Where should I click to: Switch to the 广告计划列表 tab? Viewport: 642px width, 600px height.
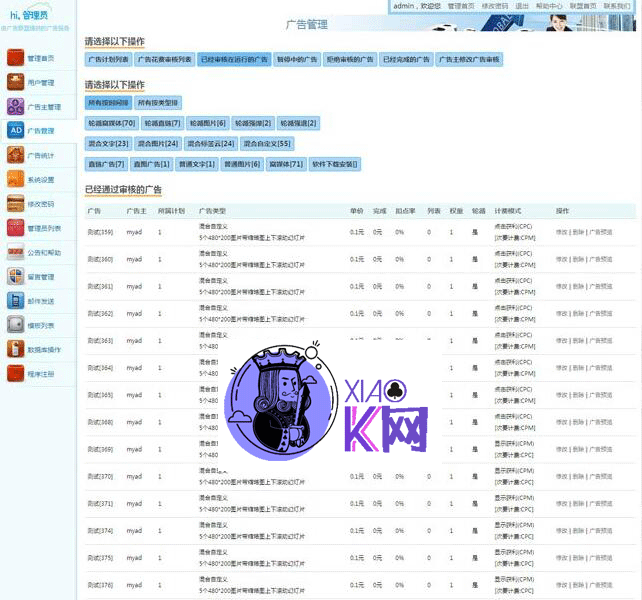[x=107, y=60]
